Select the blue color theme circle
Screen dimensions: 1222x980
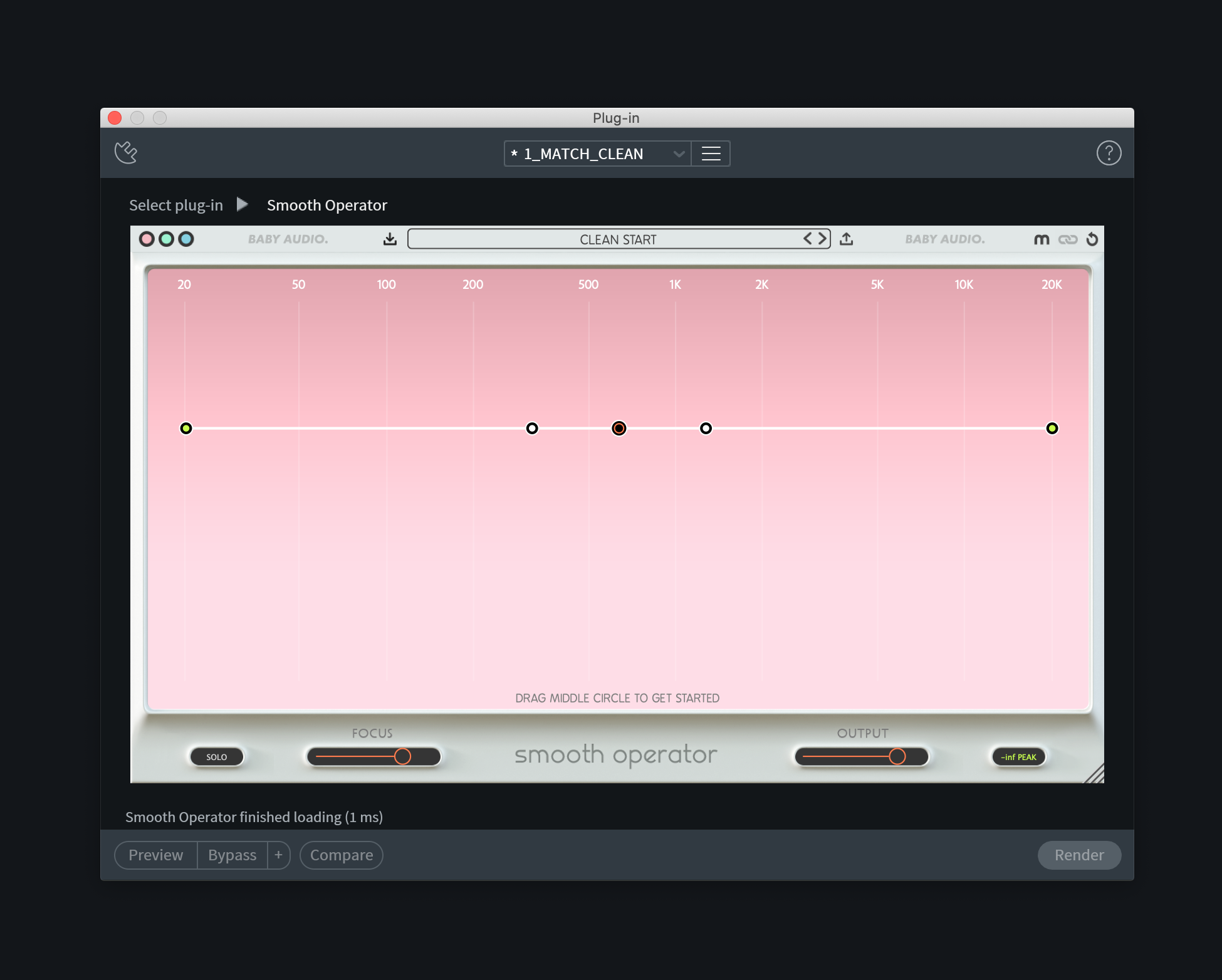point(186,239)
